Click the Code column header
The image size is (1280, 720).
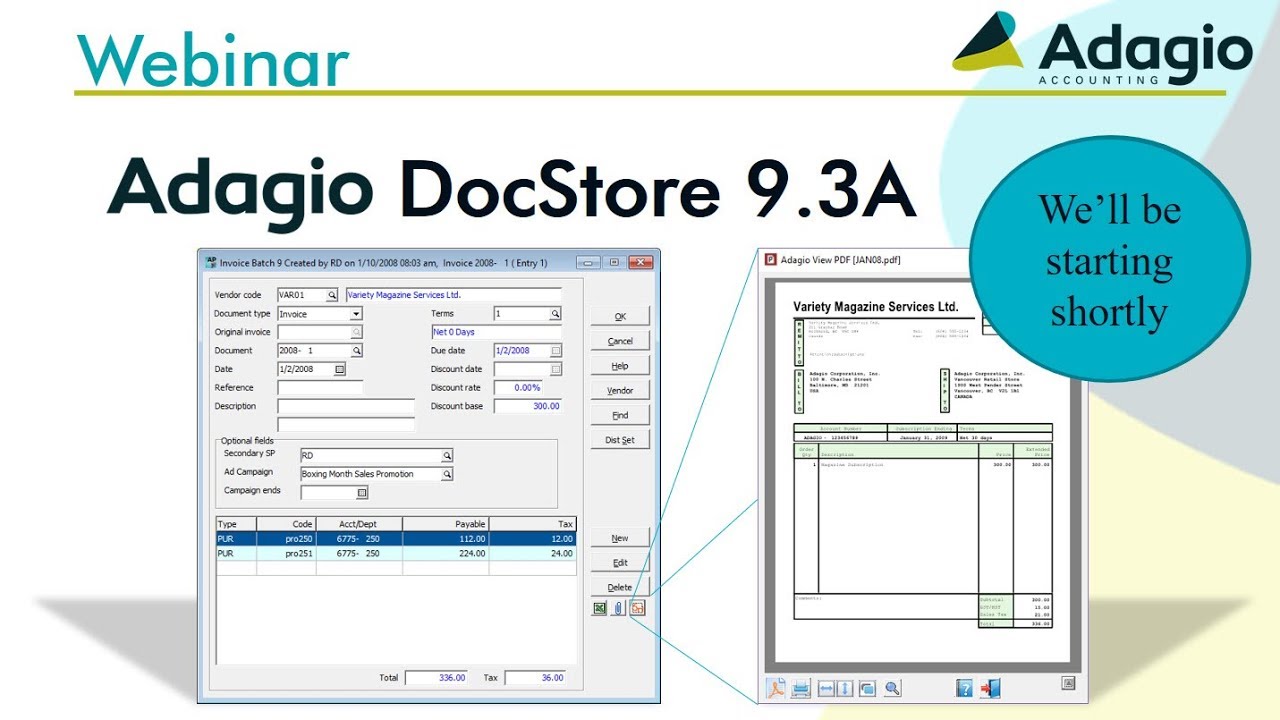point(286,524)
